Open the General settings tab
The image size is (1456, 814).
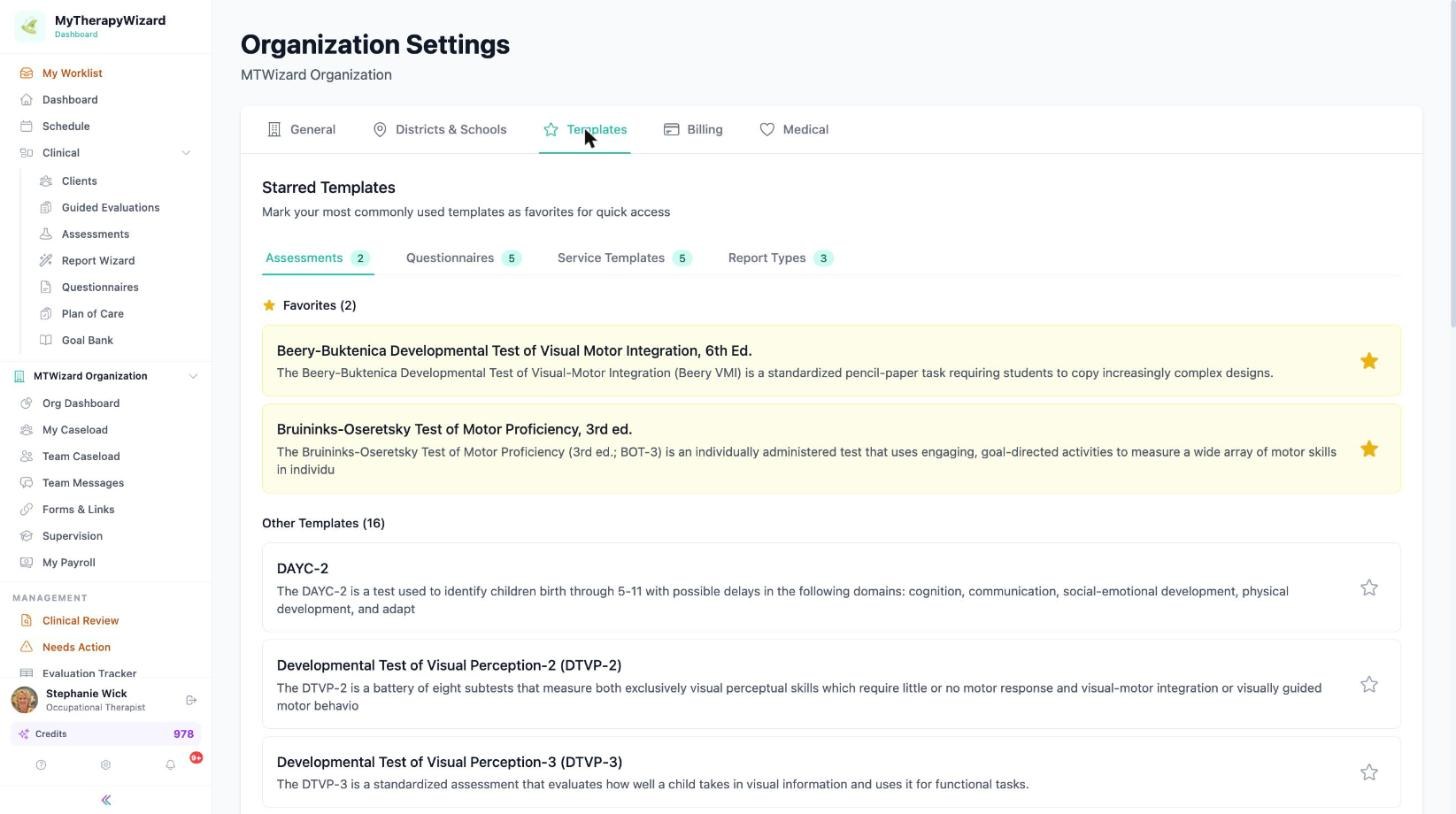click(301, 130)
